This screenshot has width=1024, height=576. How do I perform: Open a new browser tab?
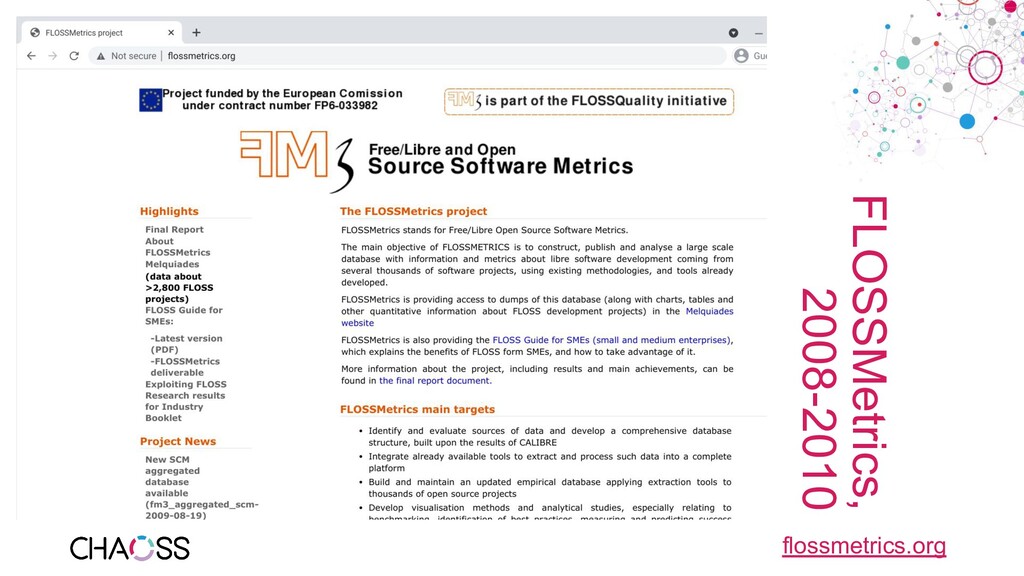(x=196, y=32)
